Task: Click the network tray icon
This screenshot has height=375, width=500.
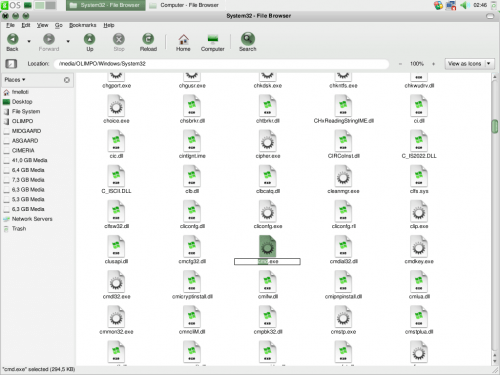Action: (451, 5)
